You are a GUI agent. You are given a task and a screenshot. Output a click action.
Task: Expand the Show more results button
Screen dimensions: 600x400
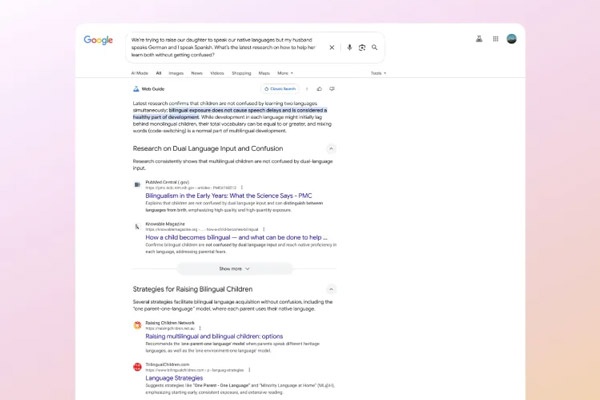coord(235,268)
